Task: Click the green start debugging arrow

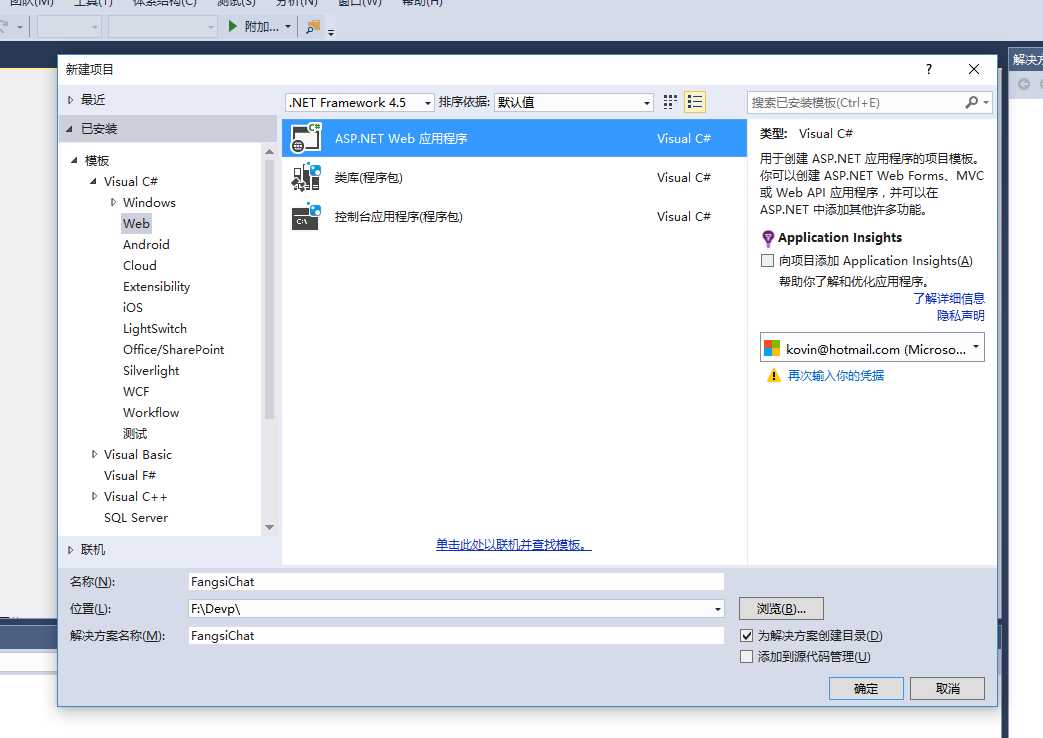Action: tap(232, 26)
